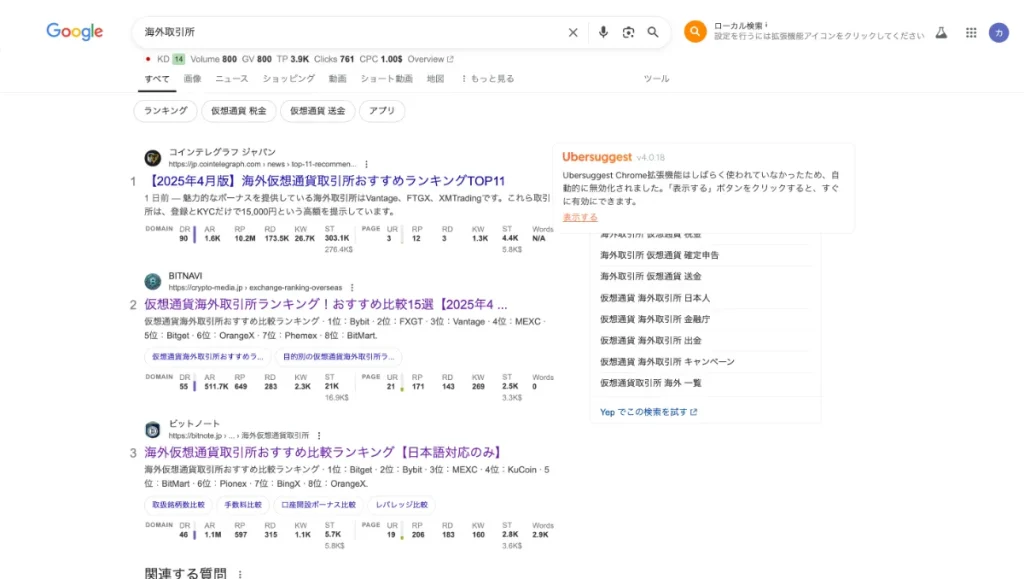Screen dimensions: 1024x579
Task: Click 仮想通貨 海外取引所 日本人 suggestion
Action: click(654, 298)
